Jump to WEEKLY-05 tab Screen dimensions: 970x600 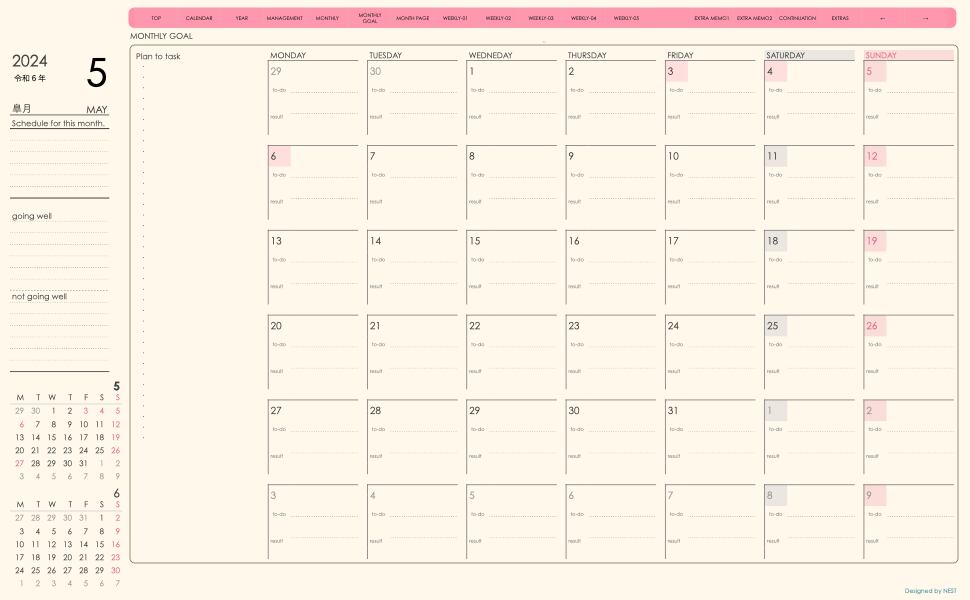click(626, 19)
